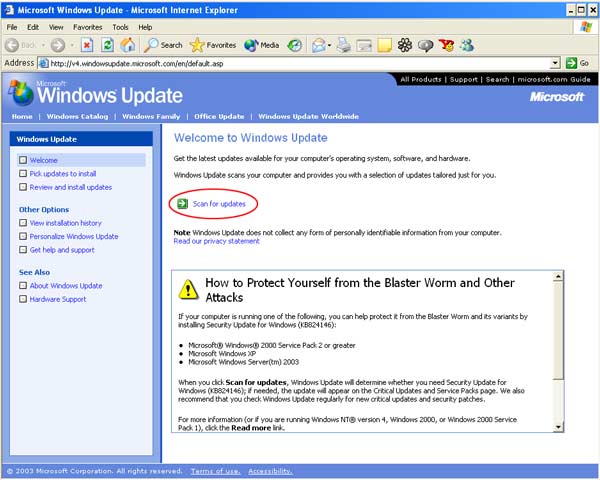This screenshot has width=600, height=480.
Task: Print the page using the printer icon
Action: tap(344, 45)
